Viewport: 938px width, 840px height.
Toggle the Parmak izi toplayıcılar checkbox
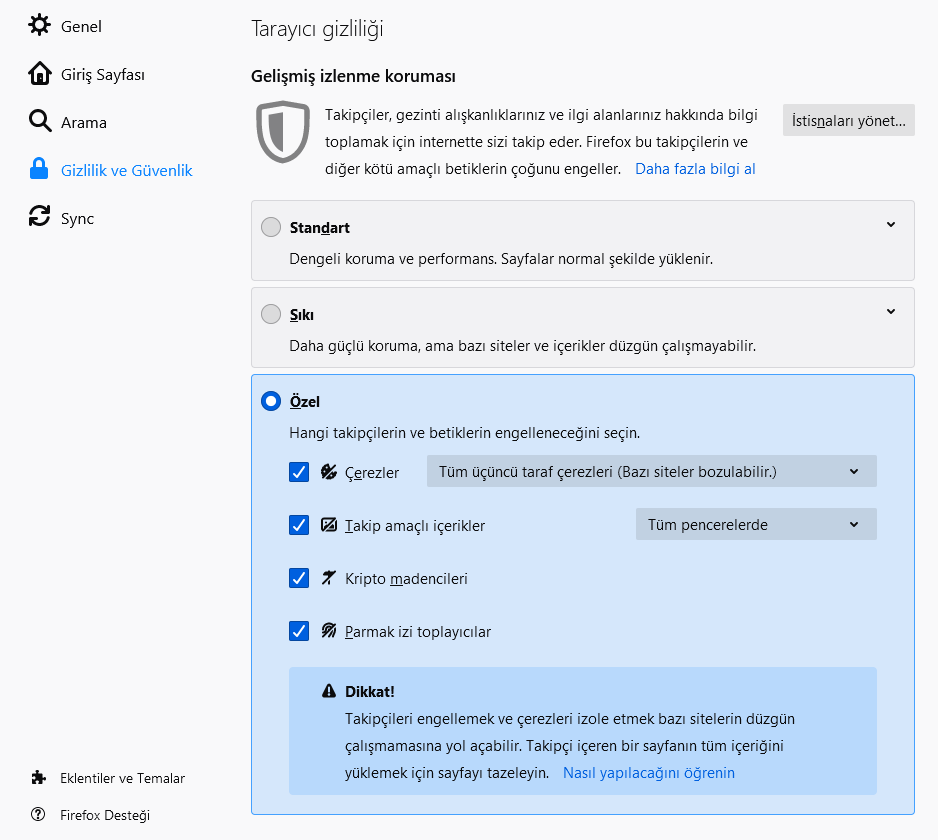(x=299, y=631)
